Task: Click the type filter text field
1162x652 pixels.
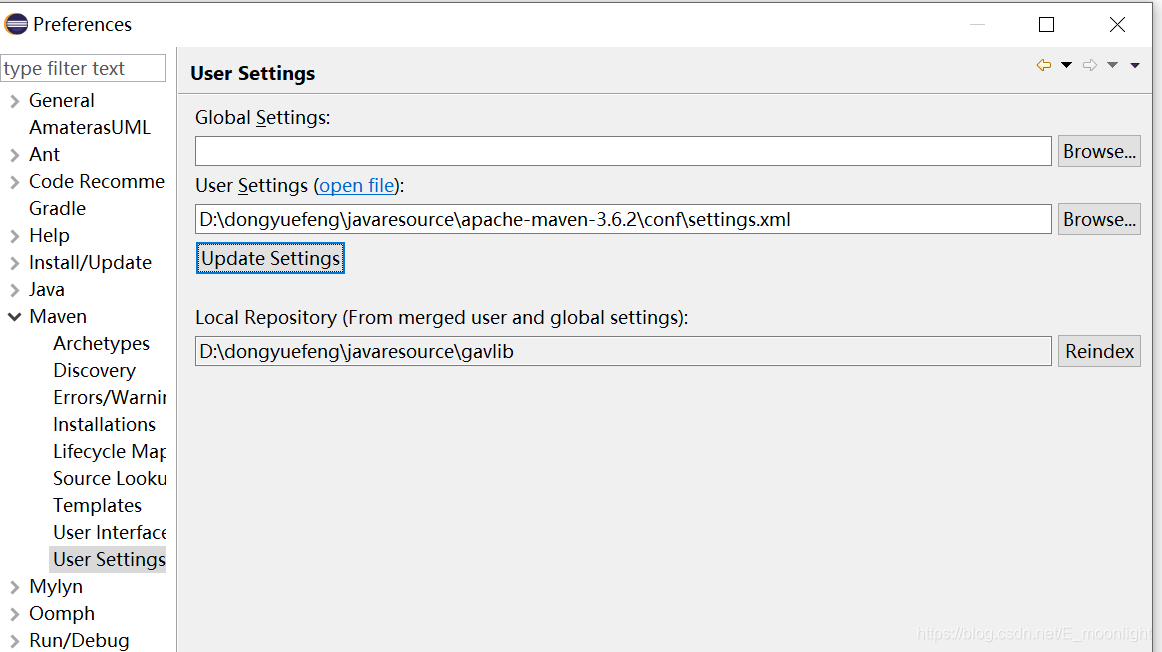Action: 83,68
